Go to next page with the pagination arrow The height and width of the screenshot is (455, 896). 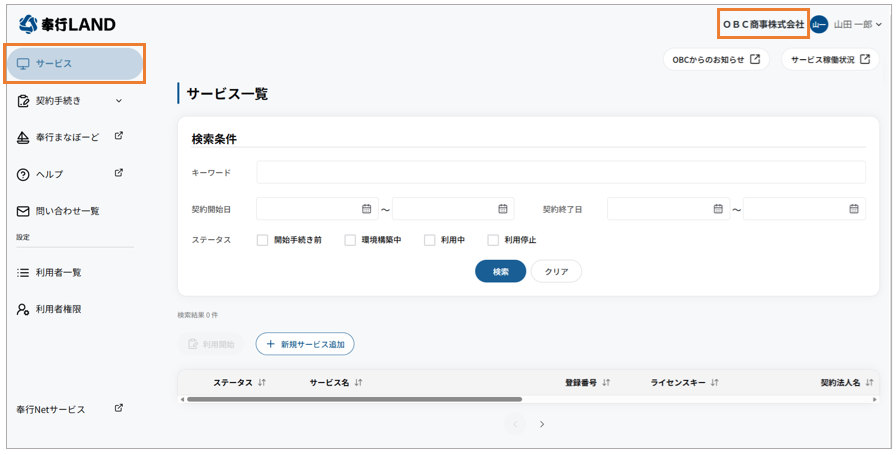[542, 424]
